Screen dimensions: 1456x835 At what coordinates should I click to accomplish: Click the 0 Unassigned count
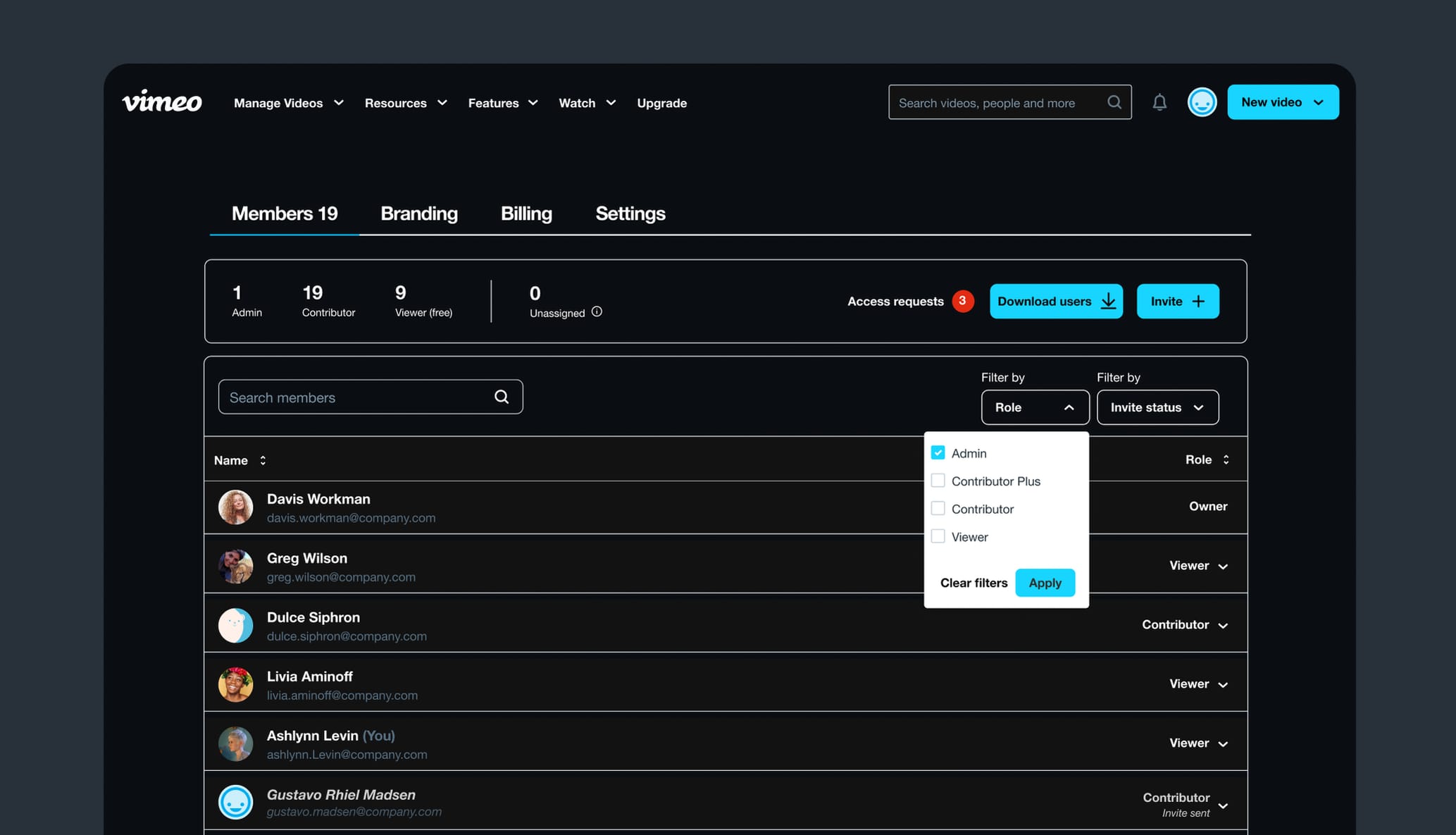point(557,302)
